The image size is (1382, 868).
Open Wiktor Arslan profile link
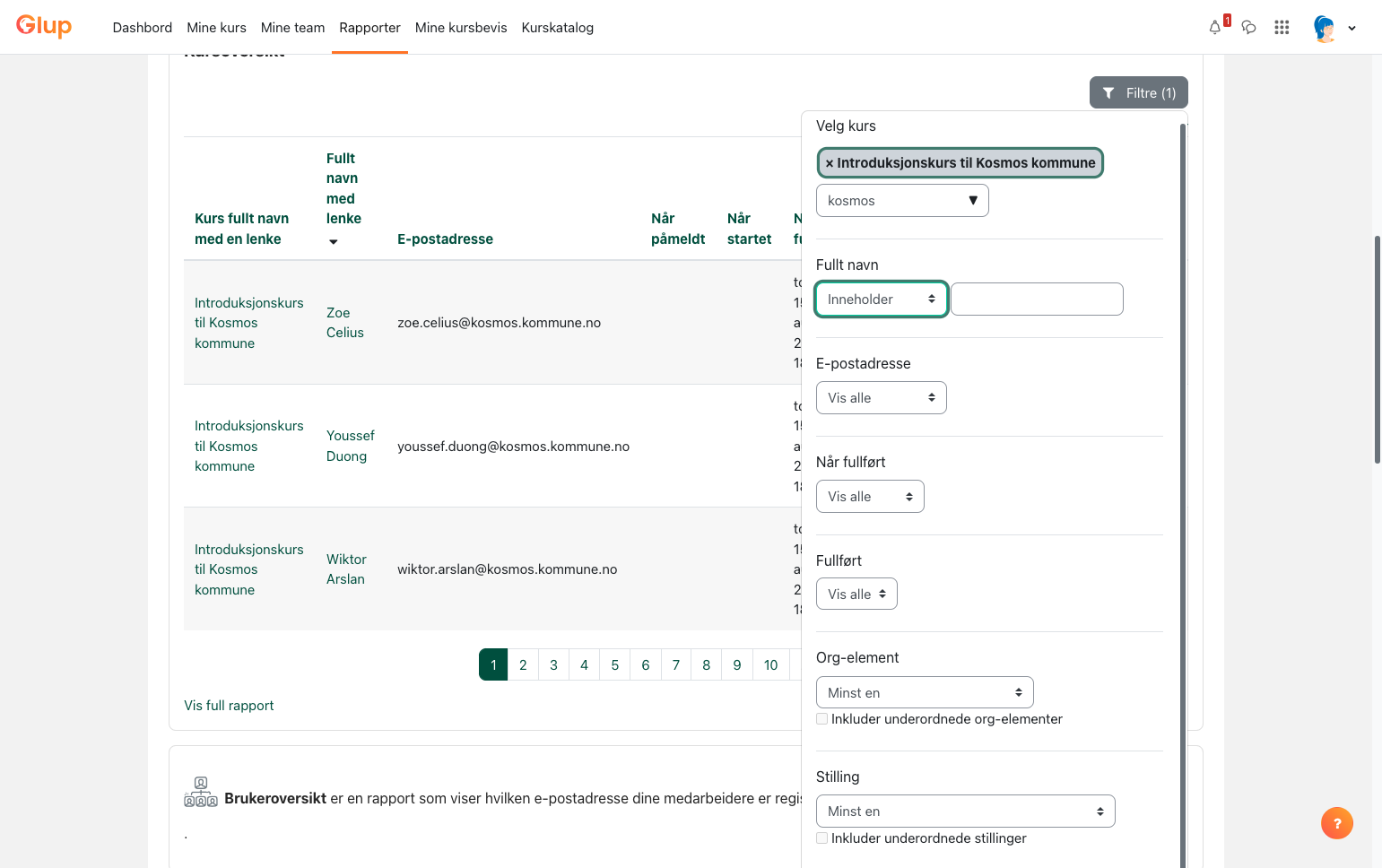346,569
